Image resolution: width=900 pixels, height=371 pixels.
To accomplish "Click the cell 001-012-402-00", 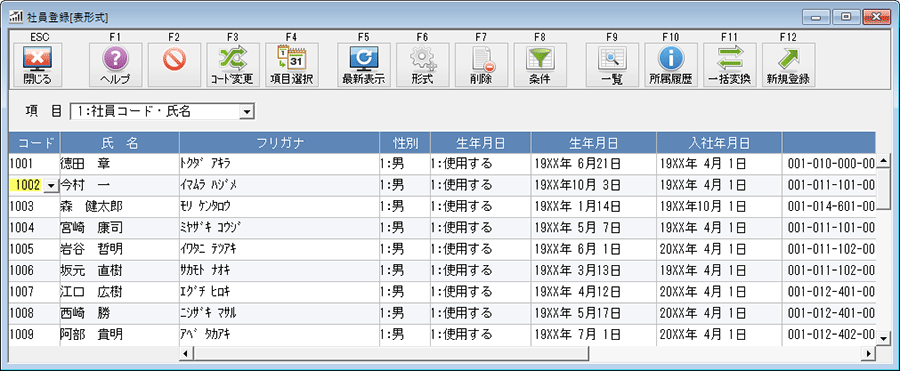I will [x=829, y=334].
